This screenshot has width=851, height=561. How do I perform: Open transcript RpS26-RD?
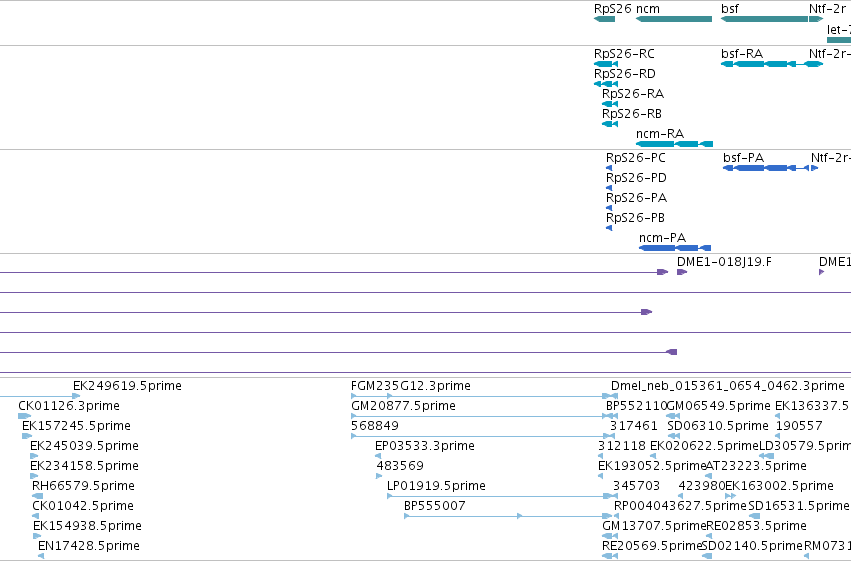[625, 74]
